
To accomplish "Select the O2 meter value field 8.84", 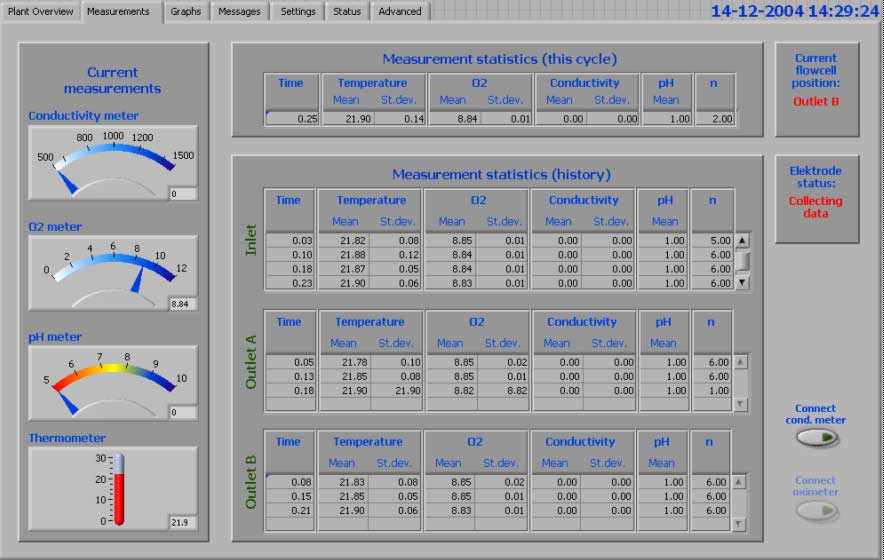I will pyautogui.click(x=182, y=304).
